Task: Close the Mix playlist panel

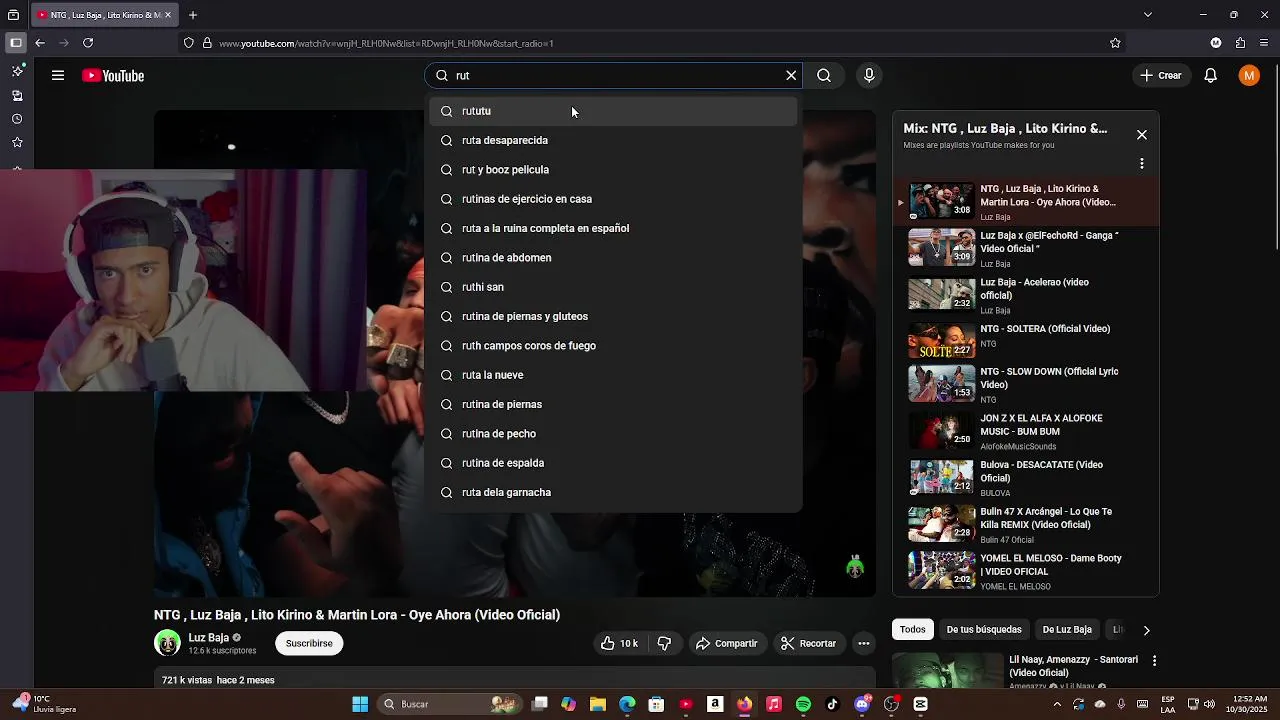Action: coord(1141,135)
